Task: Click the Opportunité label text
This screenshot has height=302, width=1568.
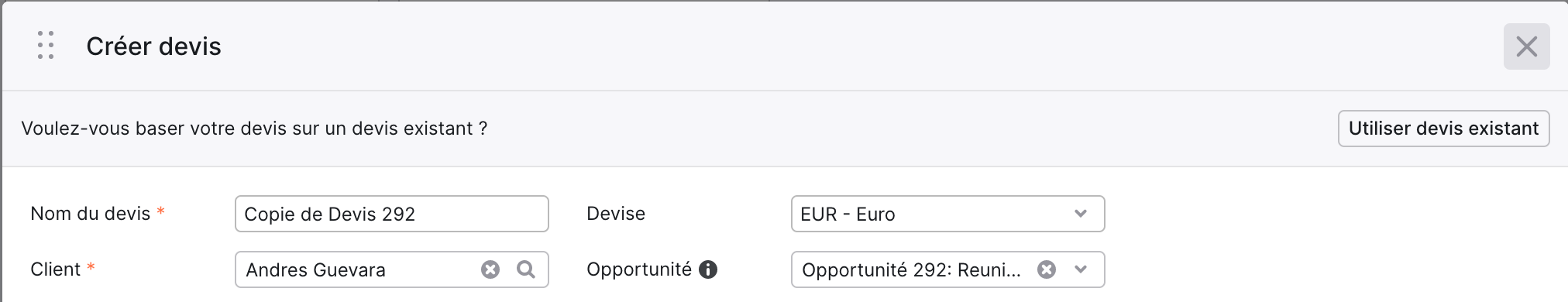Action: coord(639,269)
